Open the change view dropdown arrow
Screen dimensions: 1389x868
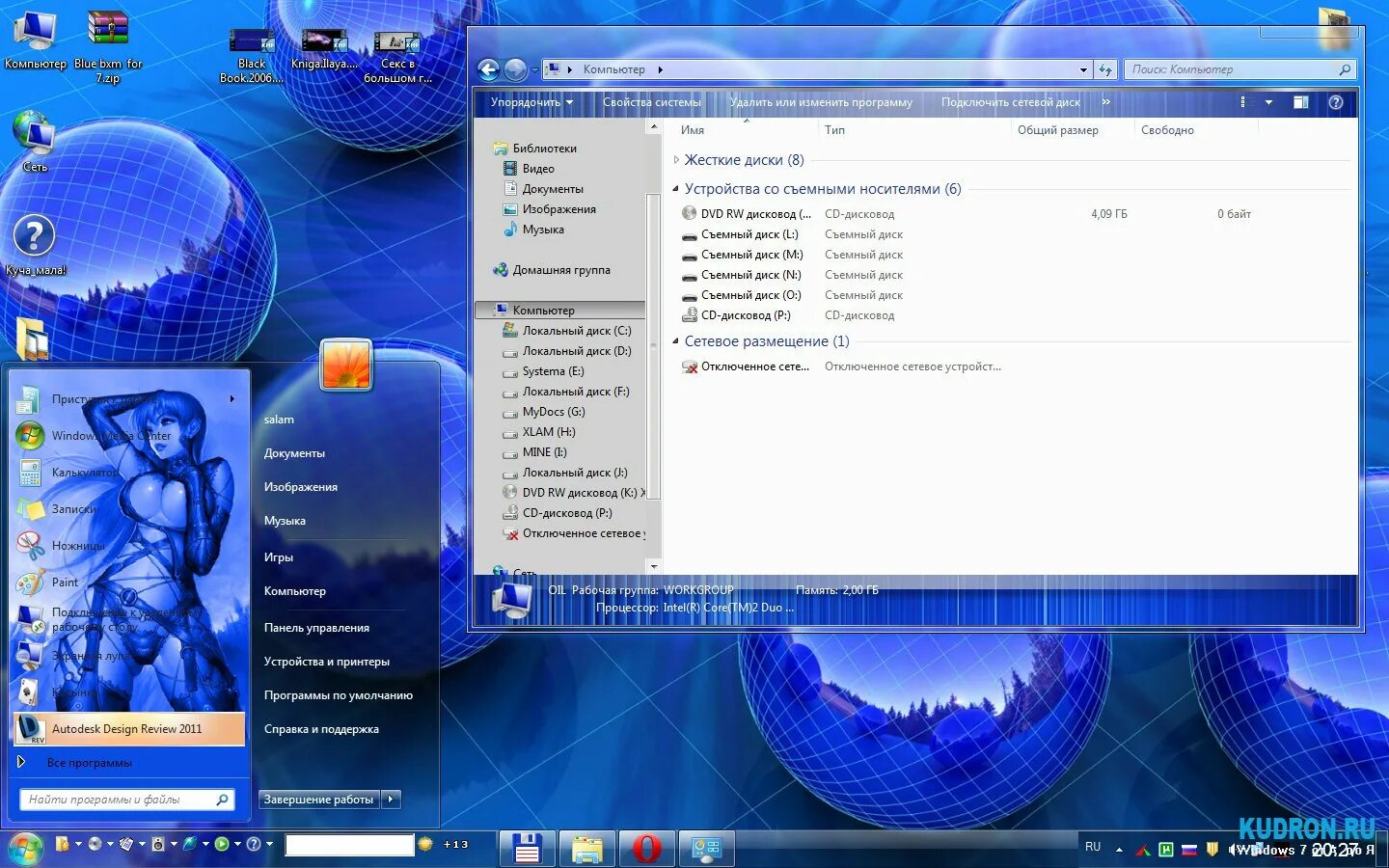(1268, 102)
